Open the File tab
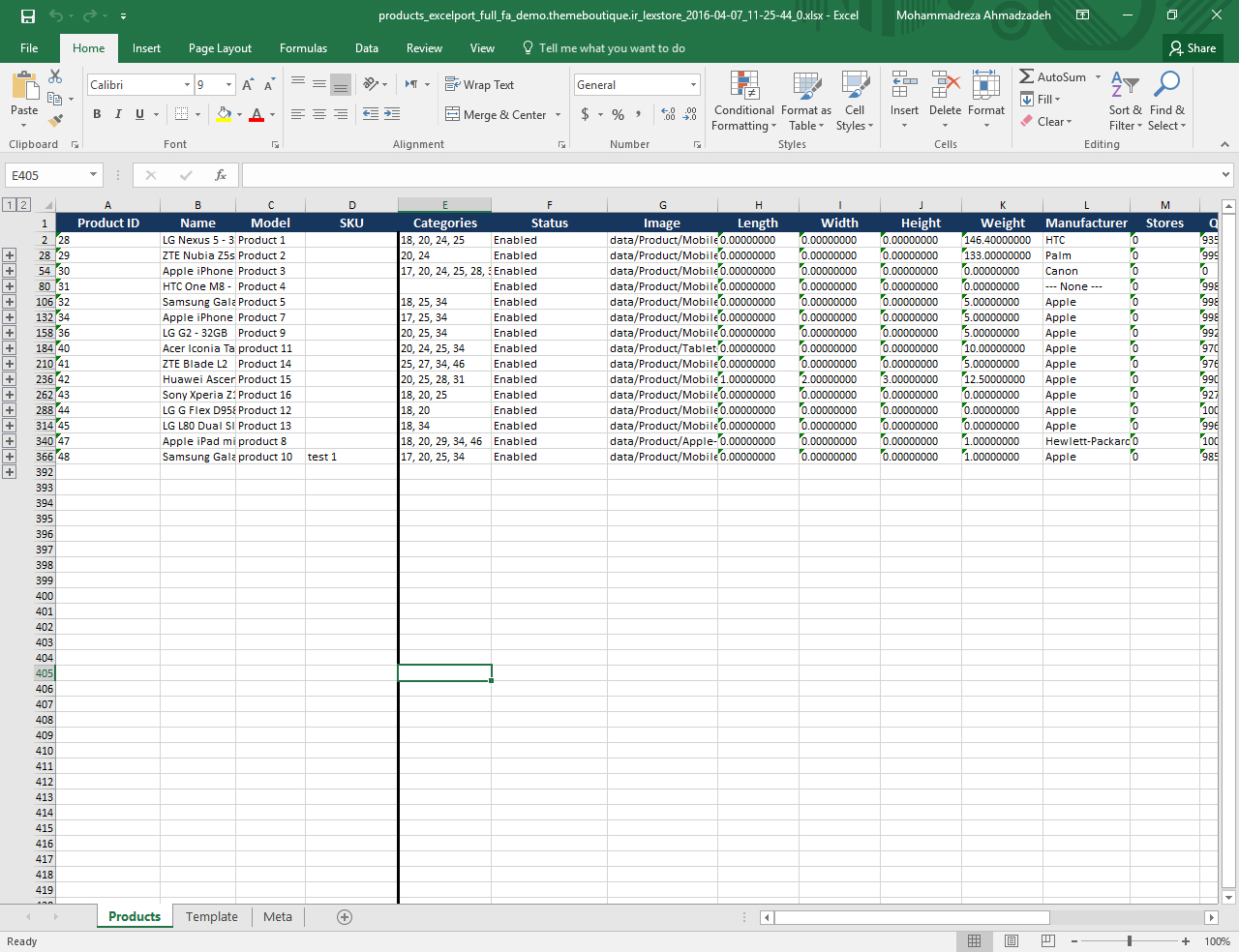The width and height of the screenshot is (1239, 952). pos(29,48)
